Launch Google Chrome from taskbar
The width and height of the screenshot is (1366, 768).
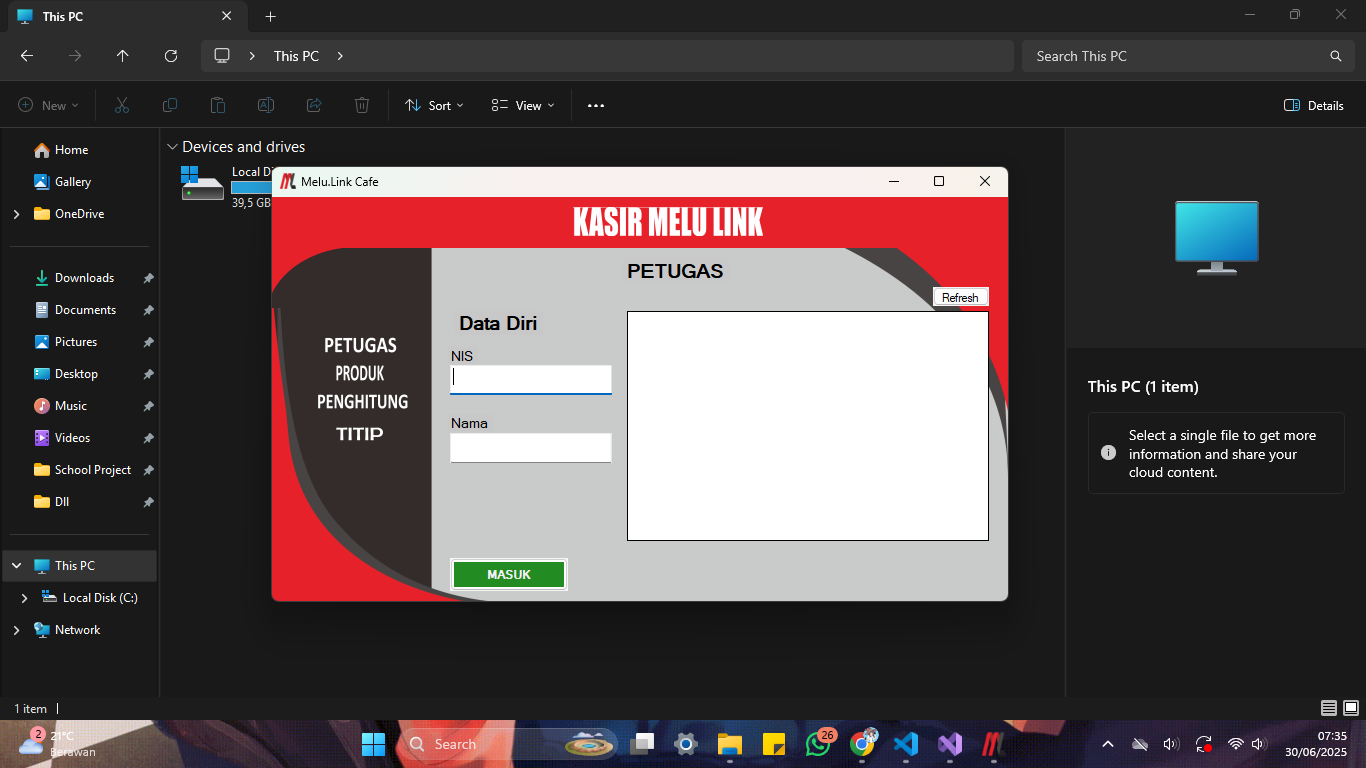click(862, 744)
